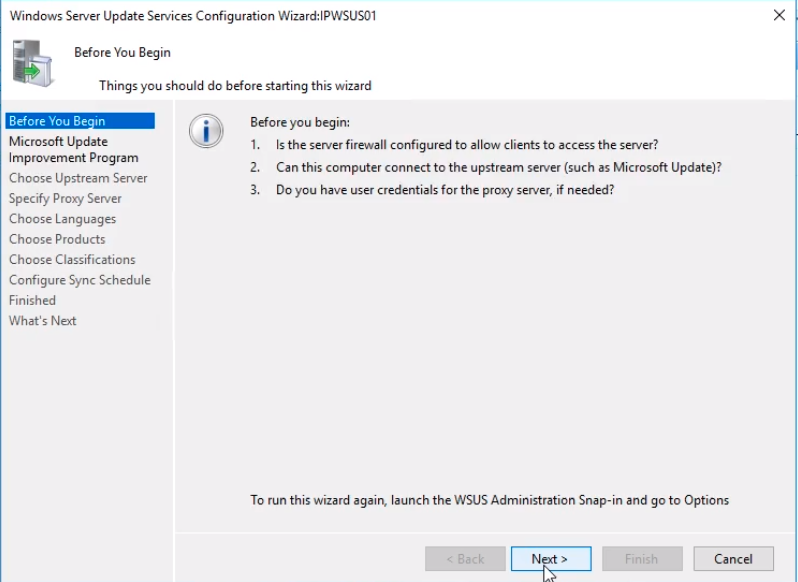The image size is (798, 582).
Task: Go to Choose Upstream Server step
Action: click(x=78, y=178)
